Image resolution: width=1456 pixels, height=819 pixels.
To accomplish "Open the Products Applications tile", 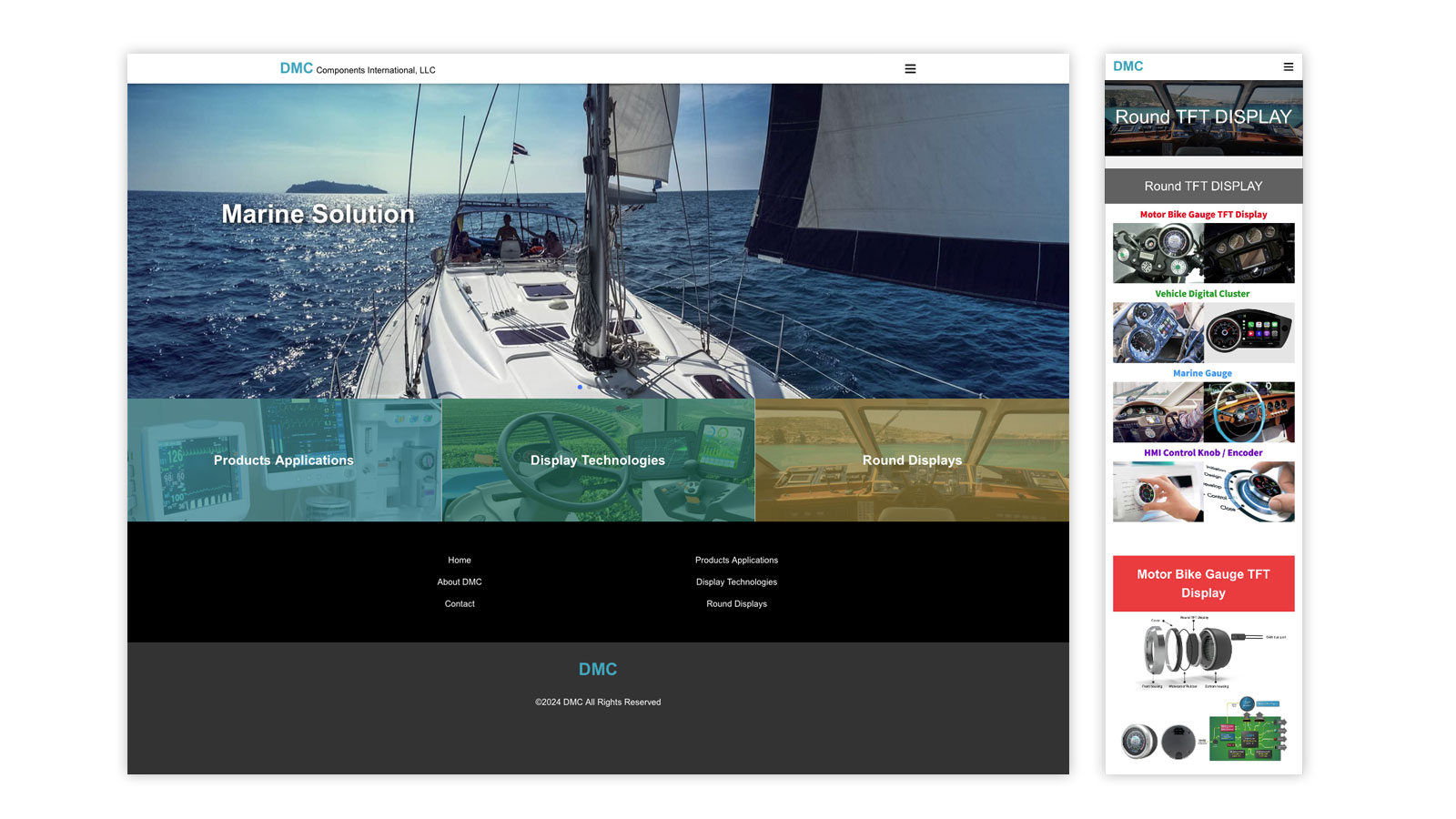I will pyautogui.click(x=284, y=460).
